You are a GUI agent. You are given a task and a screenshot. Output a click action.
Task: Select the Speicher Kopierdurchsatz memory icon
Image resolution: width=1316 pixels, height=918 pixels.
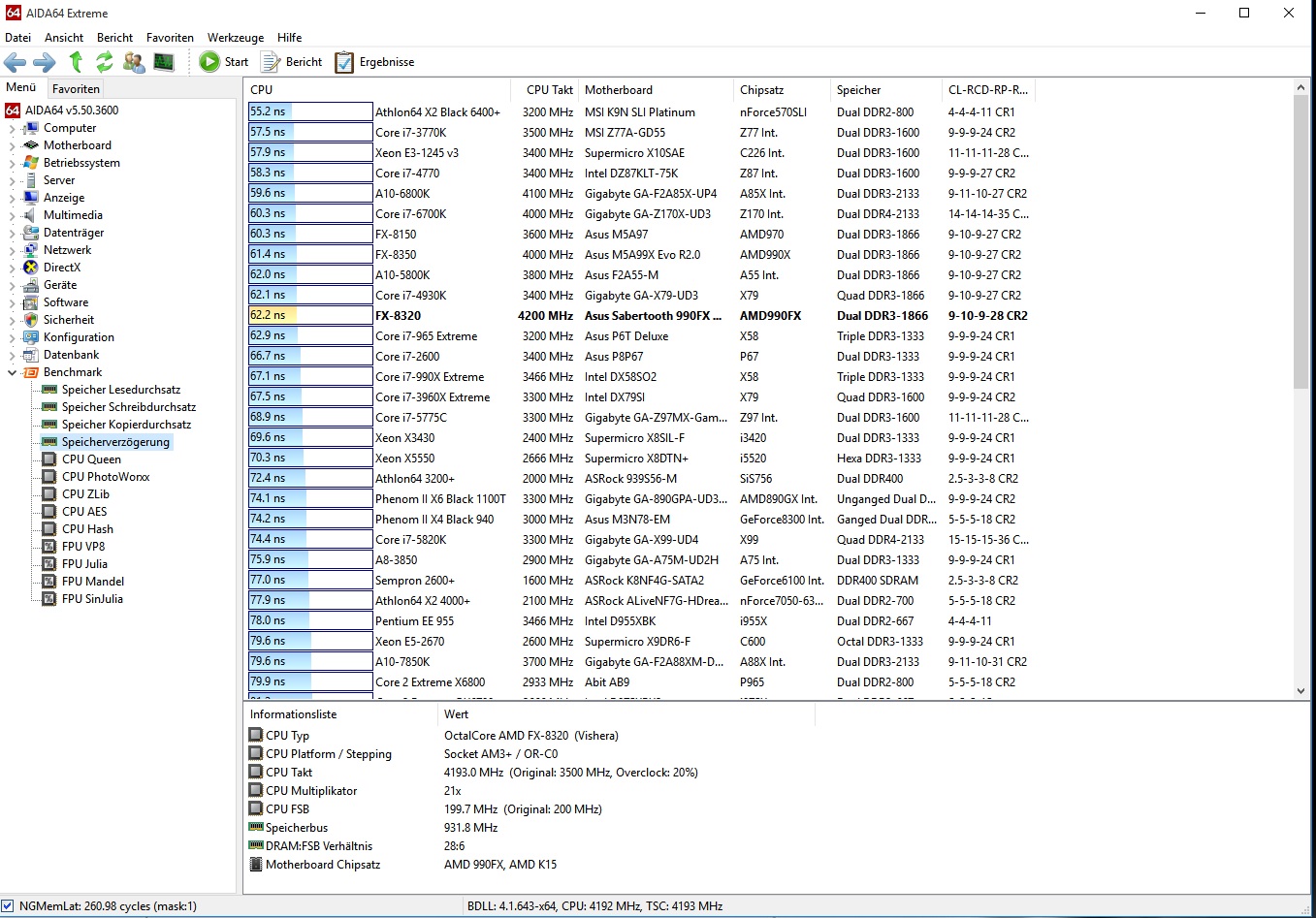coord(49,425)
